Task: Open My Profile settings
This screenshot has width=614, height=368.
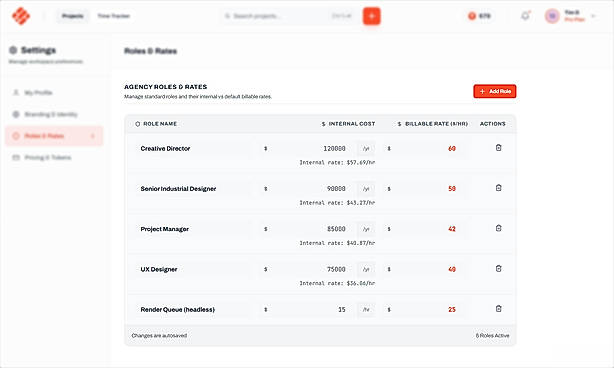Action: click(x=54, y=93)
